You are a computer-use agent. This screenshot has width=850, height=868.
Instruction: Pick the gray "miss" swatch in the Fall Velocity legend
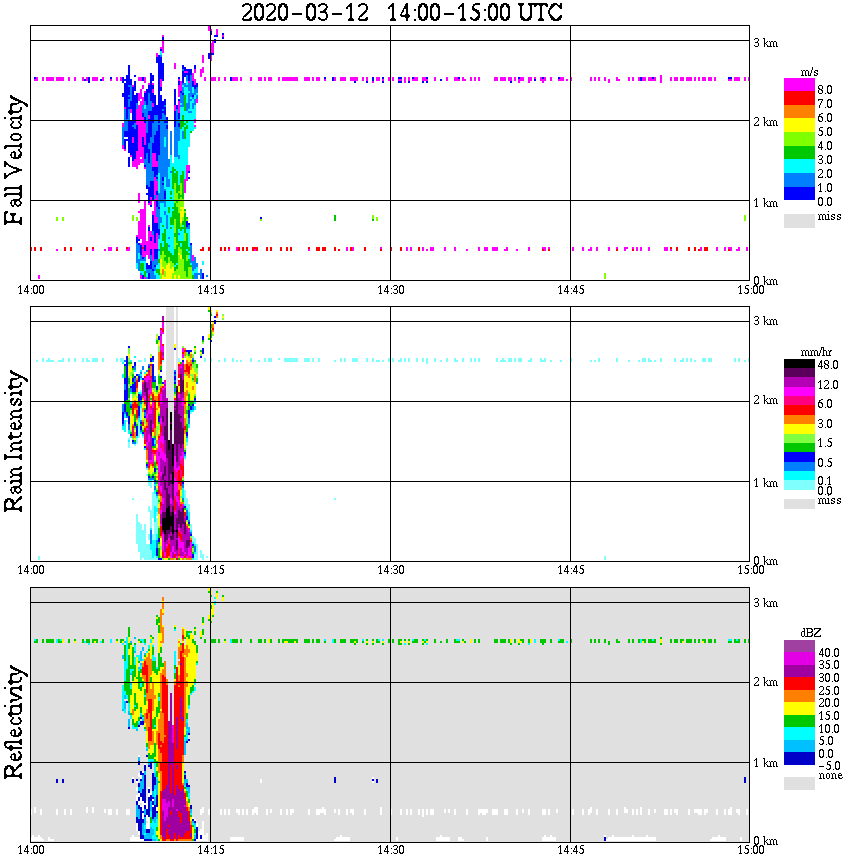point(799,220)
